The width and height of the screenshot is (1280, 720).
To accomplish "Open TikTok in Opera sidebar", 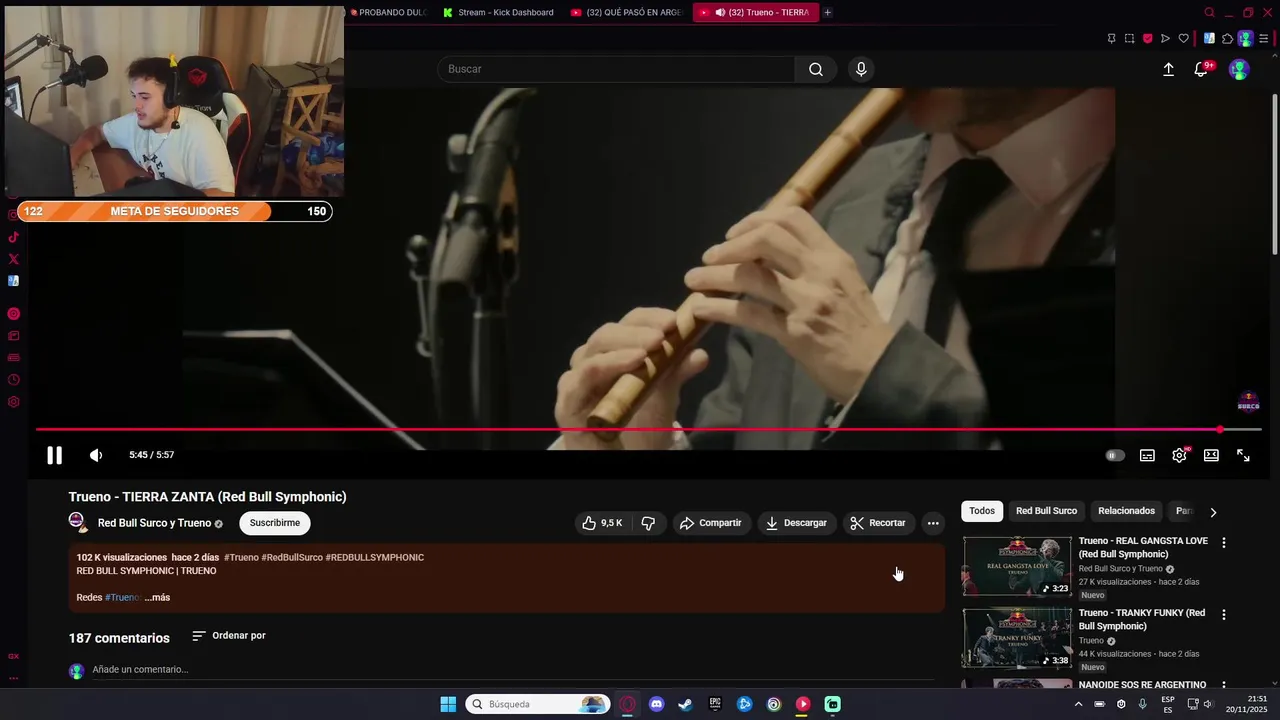I will pos(14,237).
